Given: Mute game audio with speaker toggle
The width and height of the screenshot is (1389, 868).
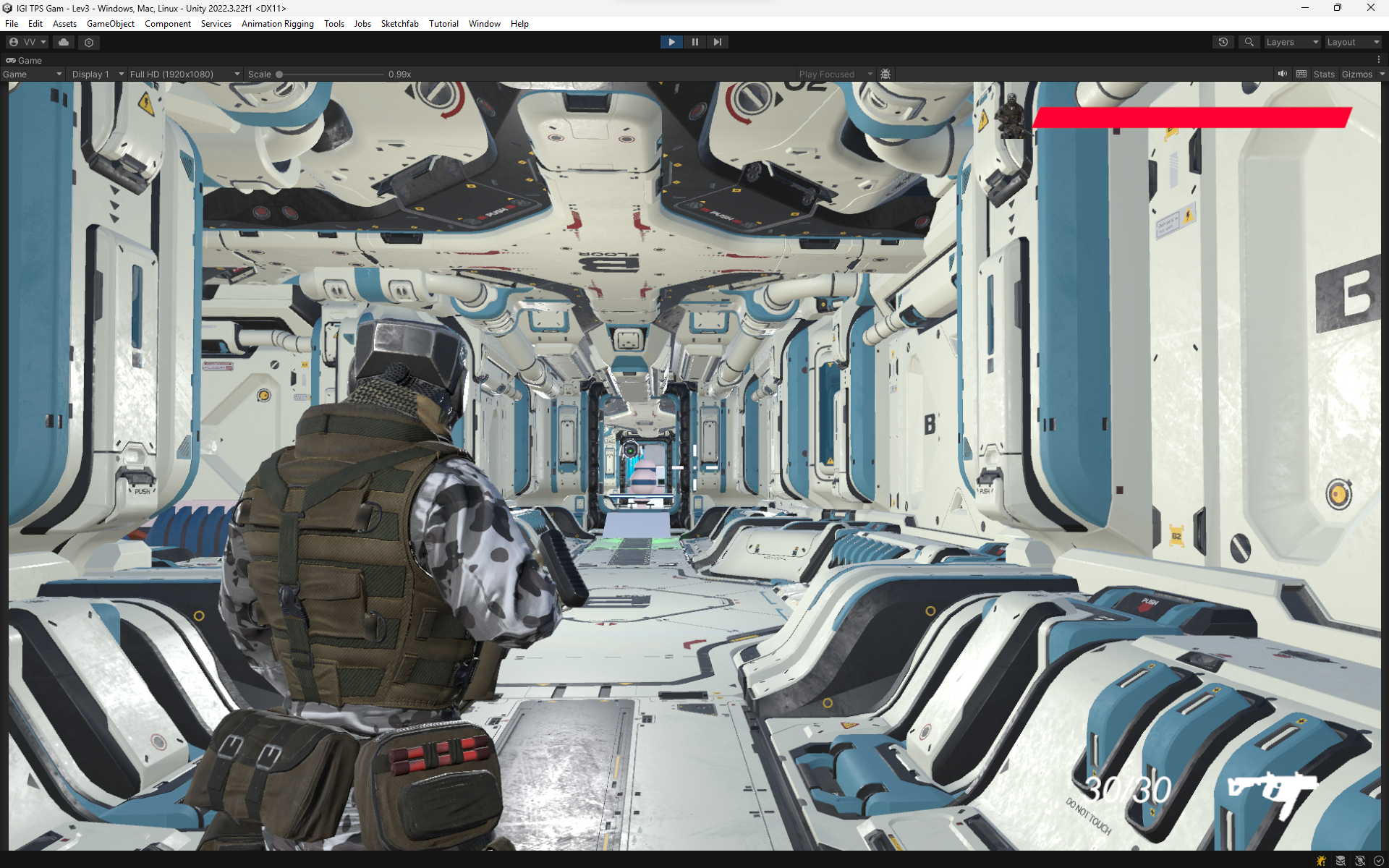Looking at the screenshot, I should (x=1282, y=74).
